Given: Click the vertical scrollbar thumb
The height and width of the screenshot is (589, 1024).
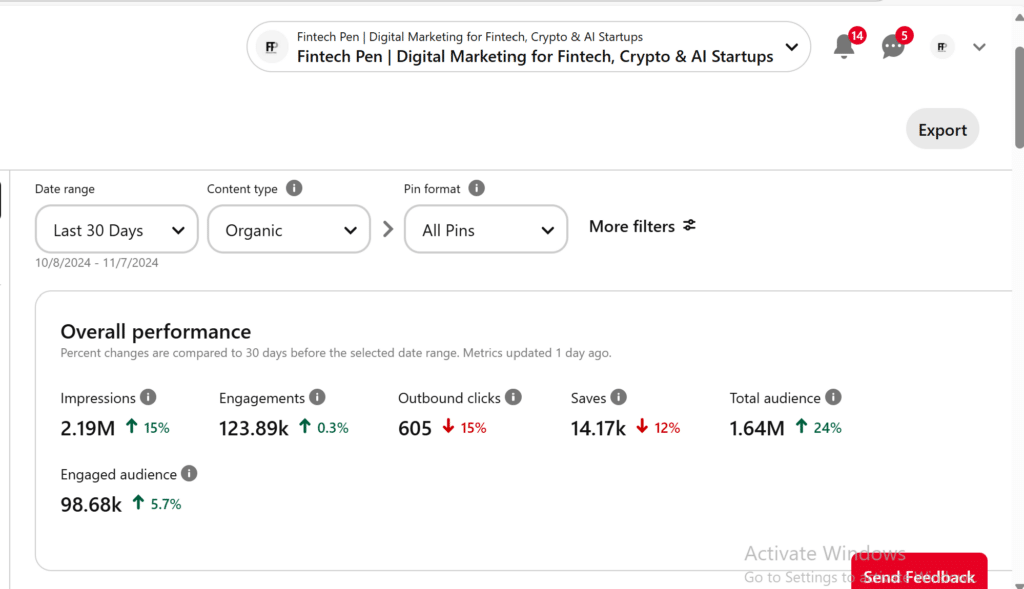Looking at the screenshot, I should 1019,98.
